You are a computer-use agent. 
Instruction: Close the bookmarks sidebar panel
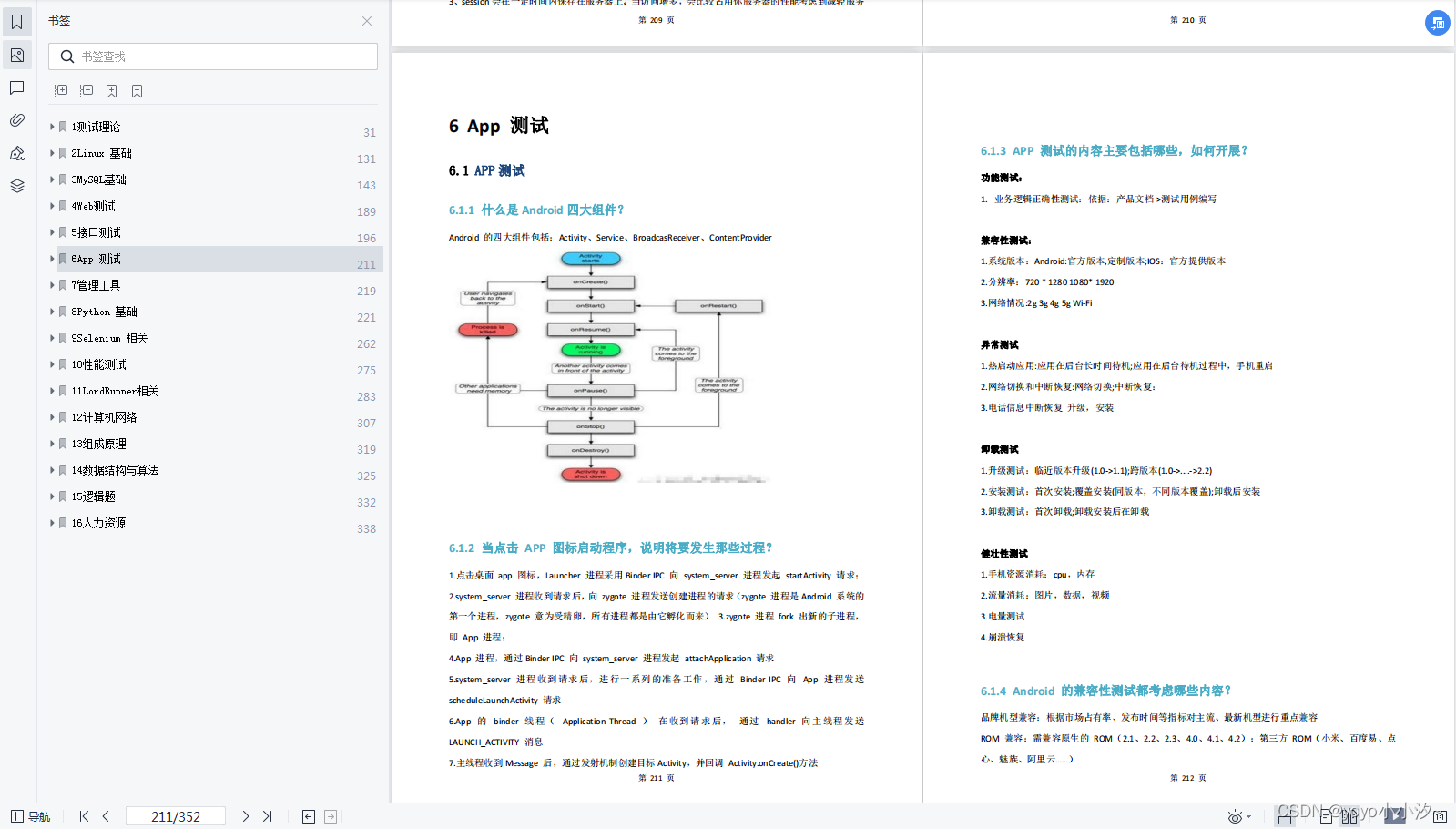tap(367, 21)
